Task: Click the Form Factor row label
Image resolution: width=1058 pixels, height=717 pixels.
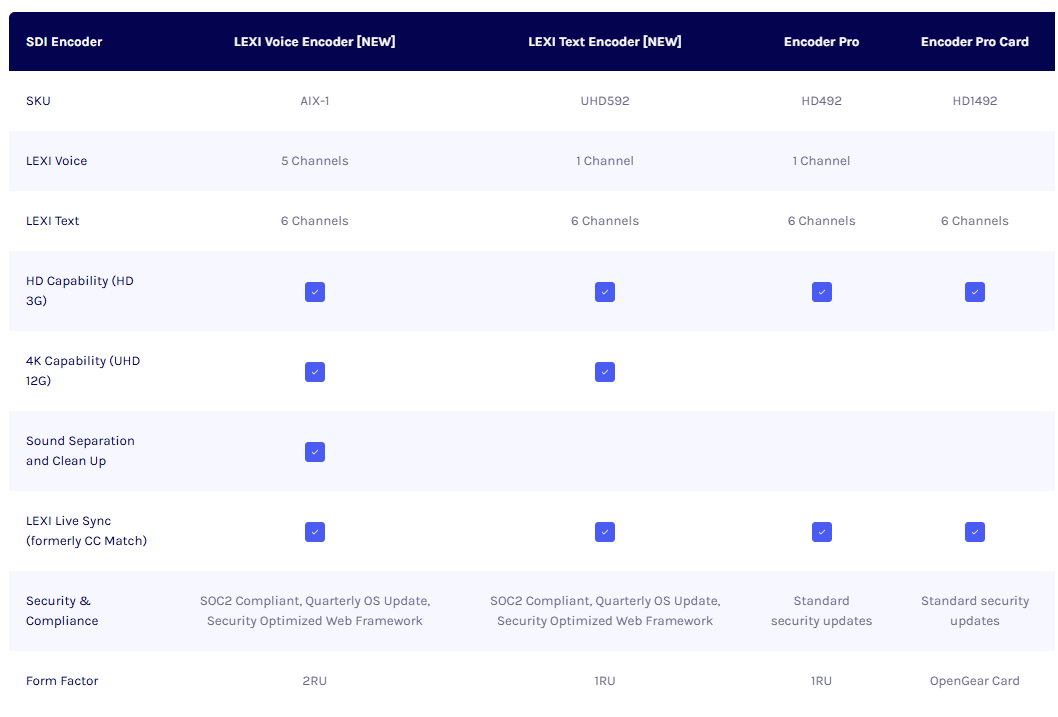Action: pos(62,681)
